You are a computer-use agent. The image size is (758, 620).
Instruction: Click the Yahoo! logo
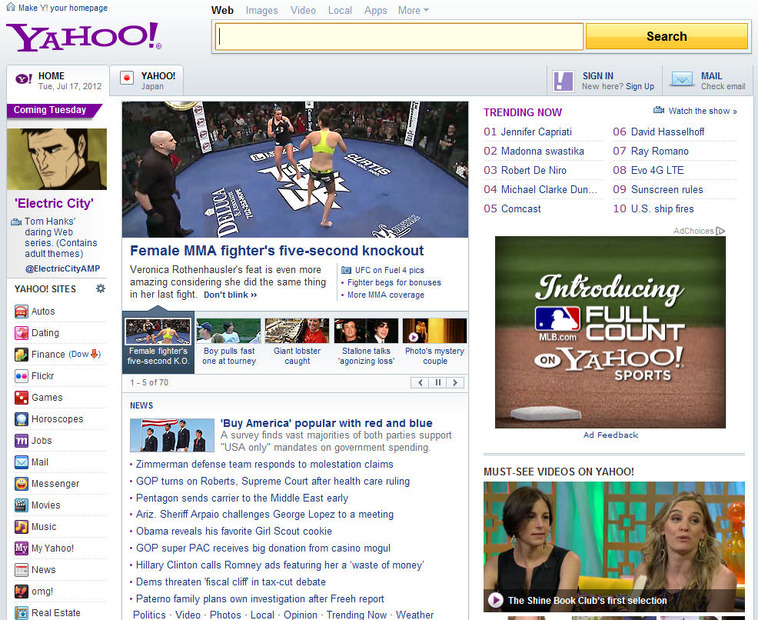[x=84, y=37]
